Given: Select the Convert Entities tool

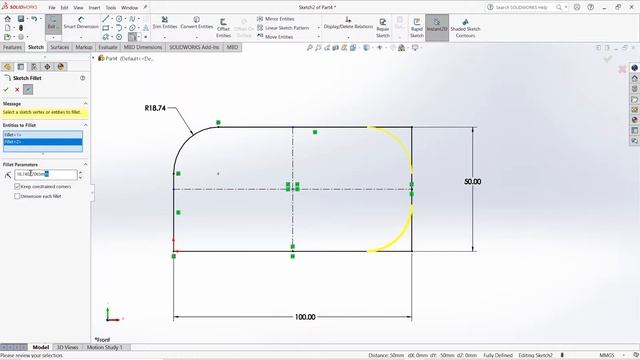Looking at the screenshot, I should (197, 23).
